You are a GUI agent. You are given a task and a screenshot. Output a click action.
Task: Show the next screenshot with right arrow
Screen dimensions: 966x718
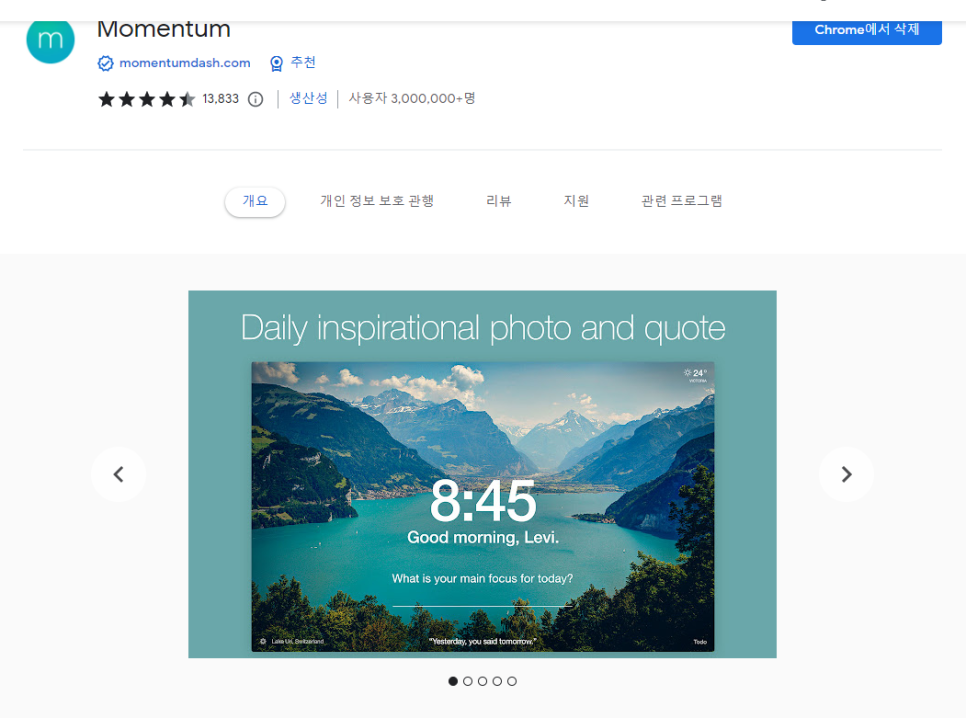846,474
